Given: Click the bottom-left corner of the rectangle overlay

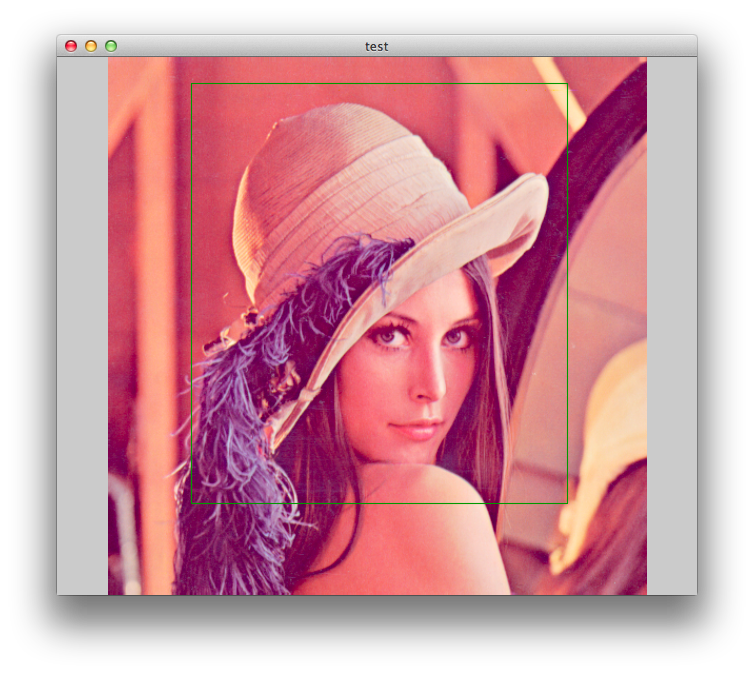Looking at the screenshot, I should click(x=192, y=503).
